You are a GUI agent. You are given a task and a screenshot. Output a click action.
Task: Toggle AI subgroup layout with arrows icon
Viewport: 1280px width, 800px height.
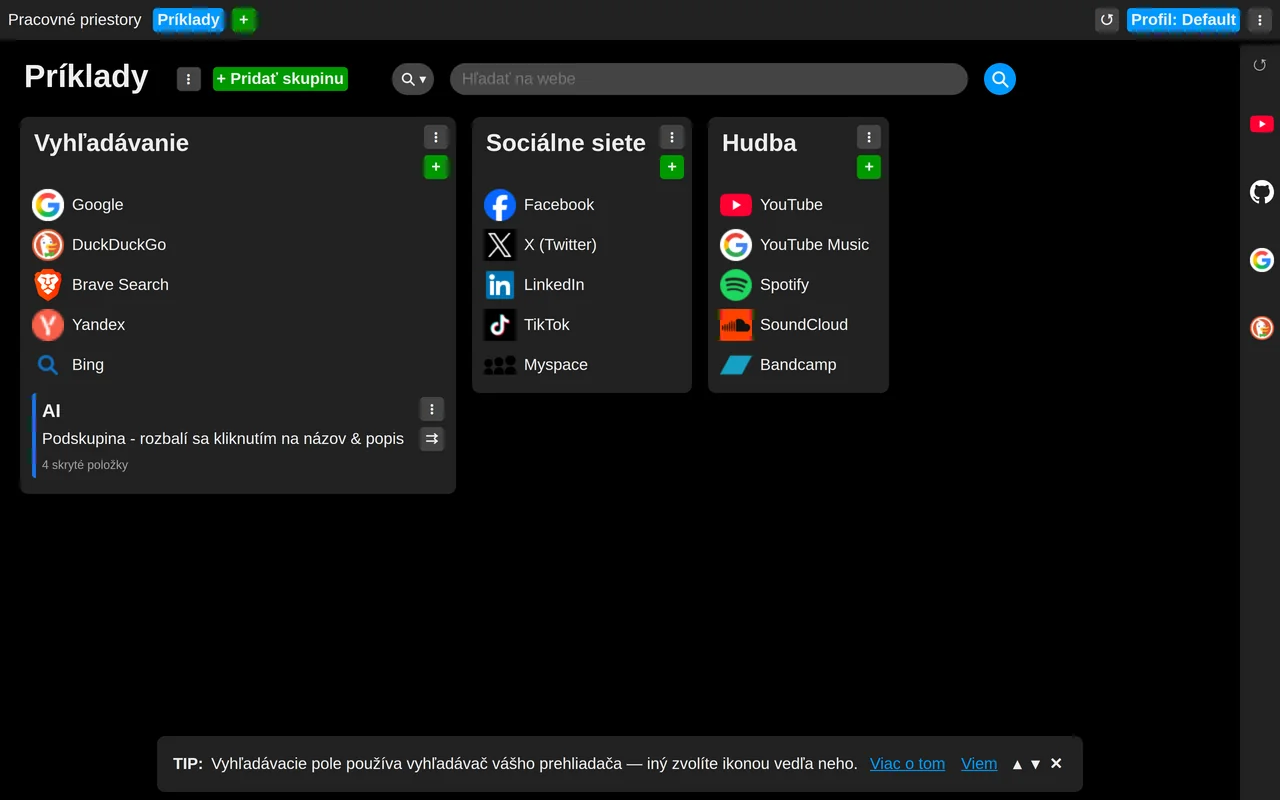pos(432,438)
